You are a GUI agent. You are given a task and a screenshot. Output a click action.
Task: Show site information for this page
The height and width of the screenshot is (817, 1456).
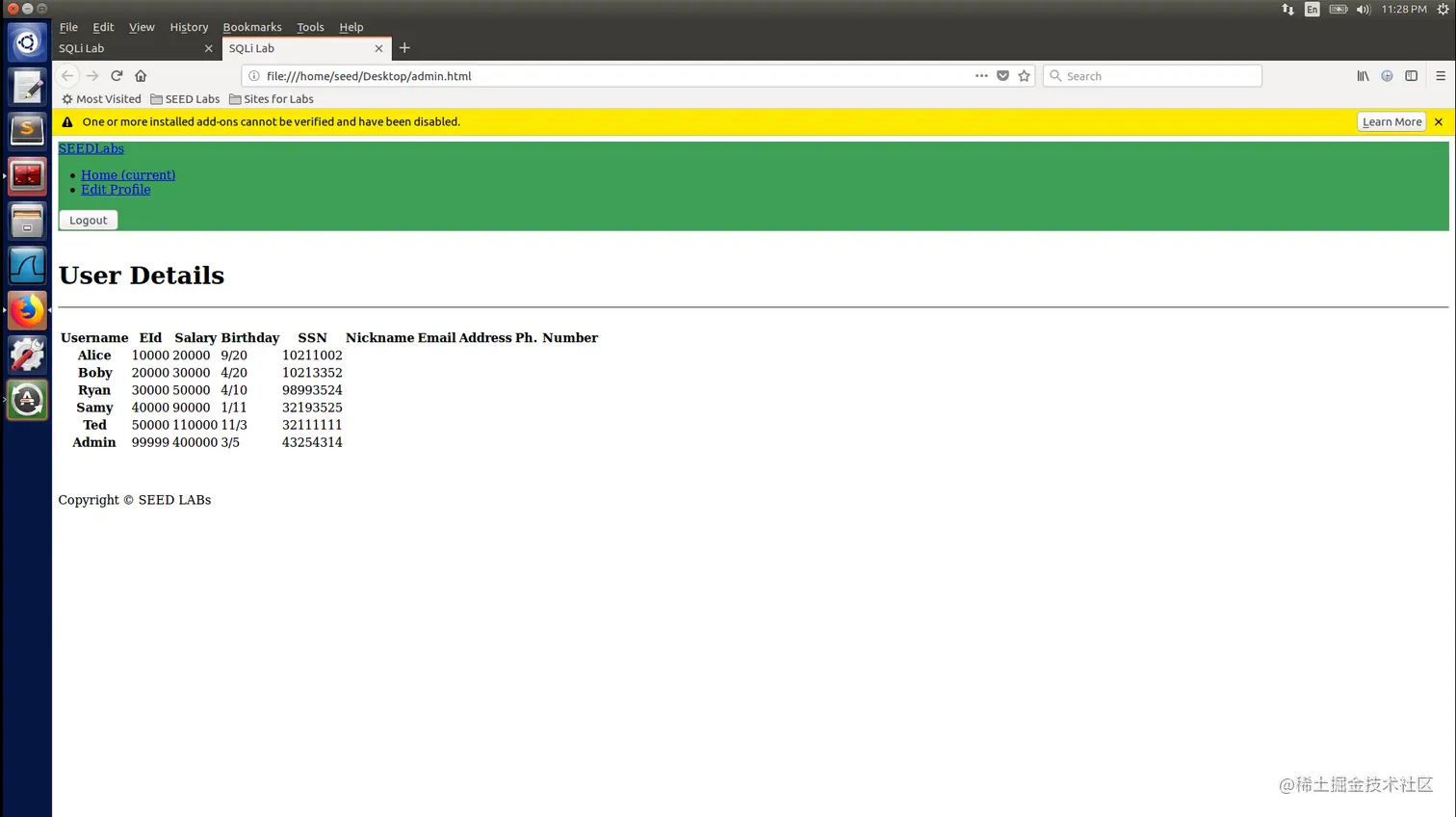[254, 76]
